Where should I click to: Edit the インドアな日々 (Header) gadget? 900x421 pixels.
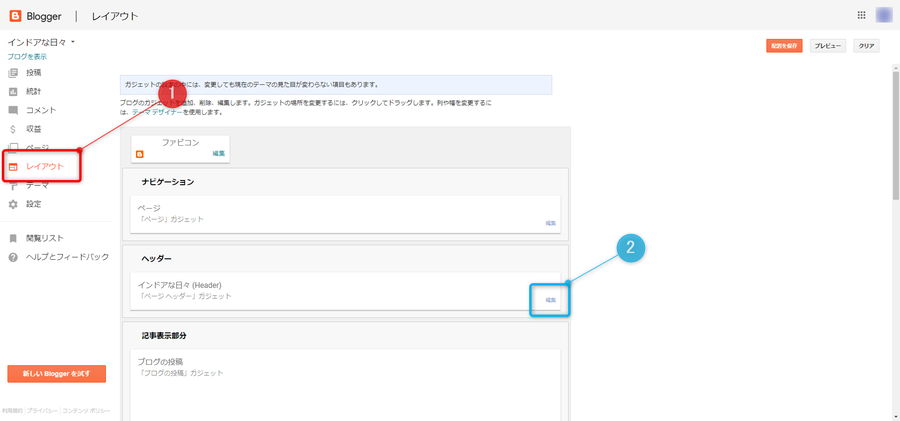coord(550,300)
